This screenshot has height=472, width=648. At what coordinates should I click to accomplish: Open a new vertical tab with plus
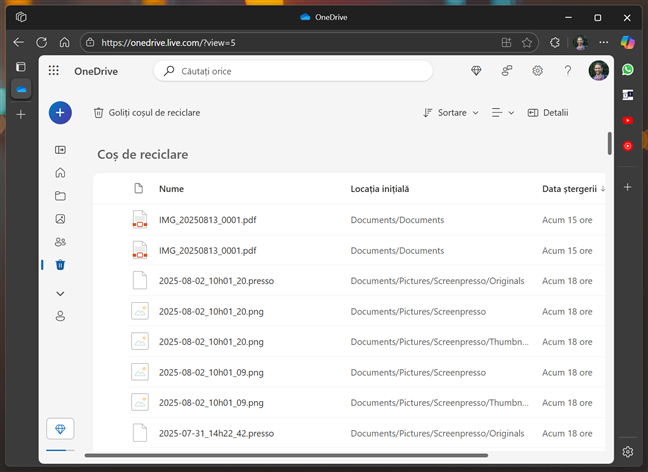click(x=21, y=114)
